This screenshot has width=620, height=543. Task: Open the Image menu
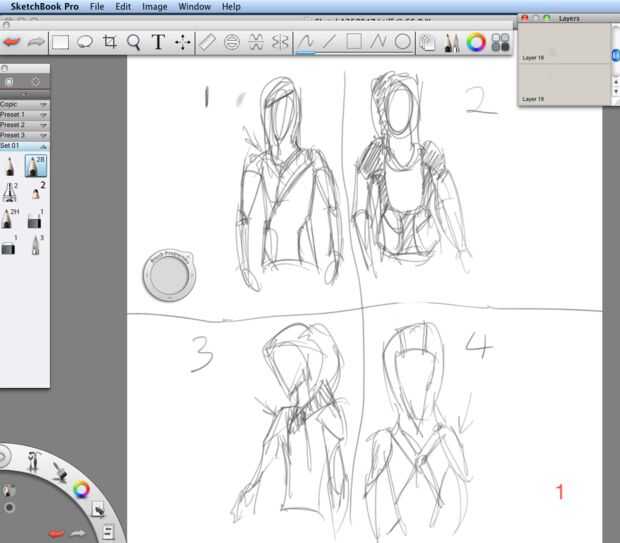(x=155, y=7)
